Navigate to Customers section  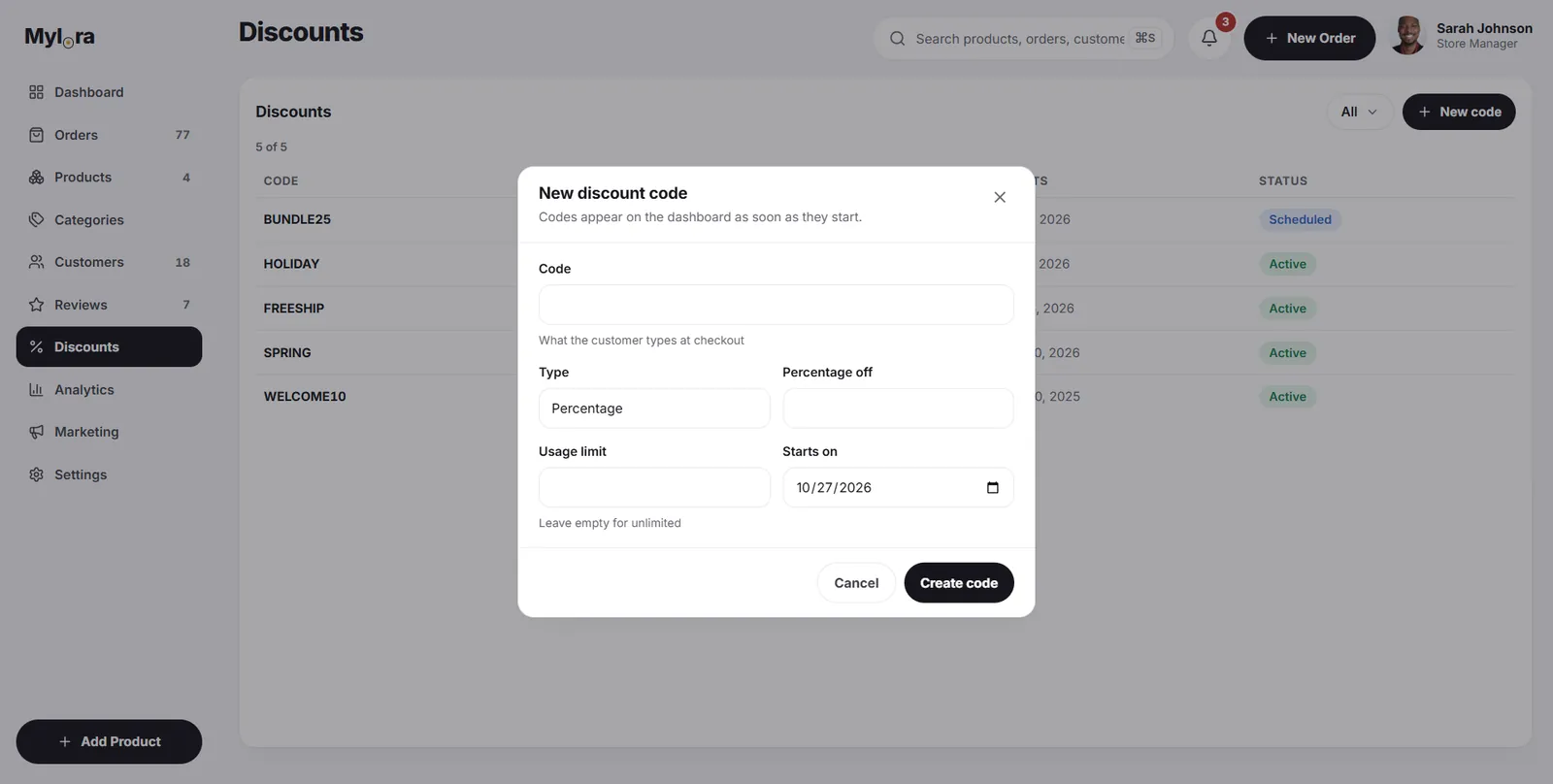coord(109,262)
